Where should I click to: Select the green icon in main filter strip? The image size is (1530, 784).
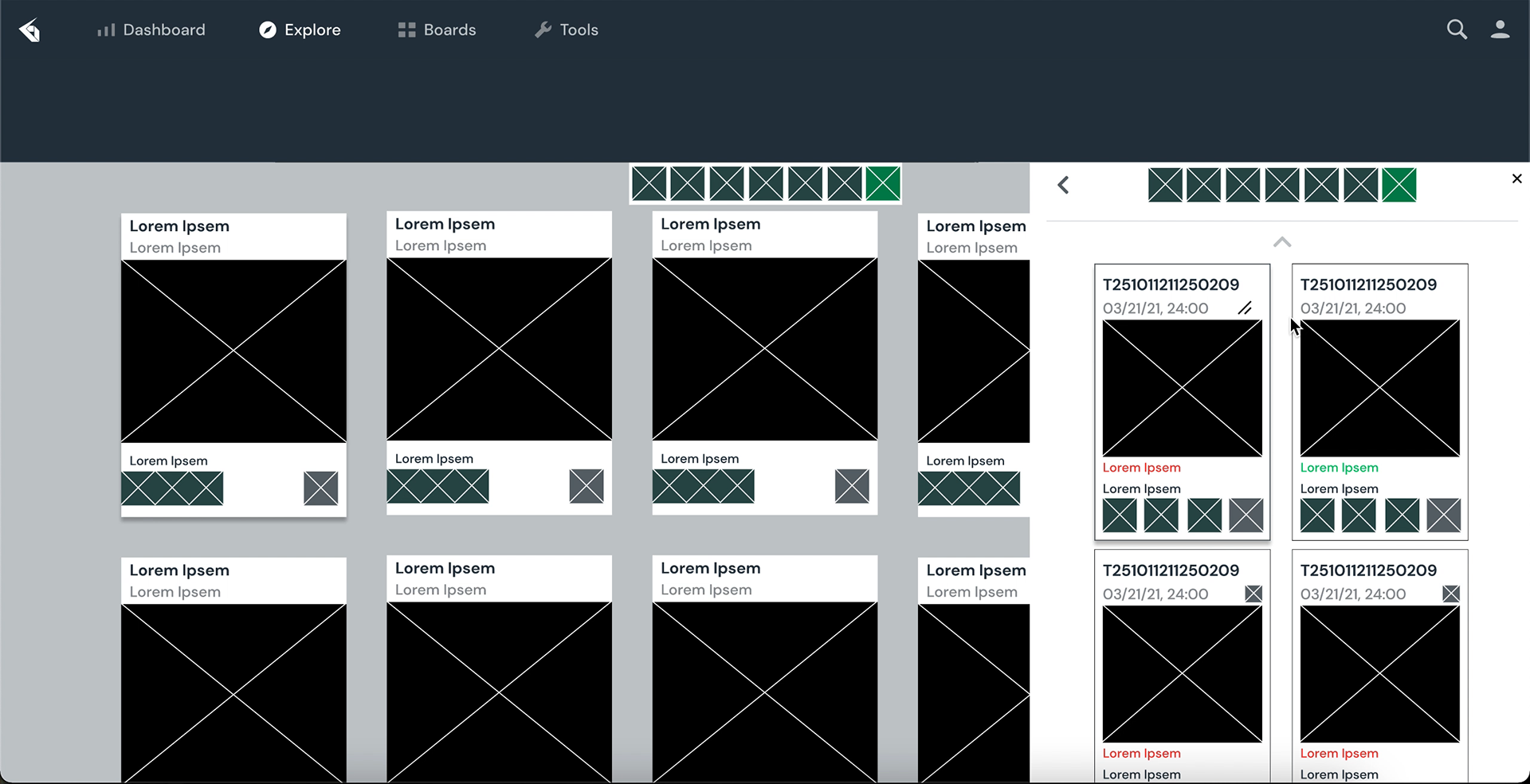[883, 184]
